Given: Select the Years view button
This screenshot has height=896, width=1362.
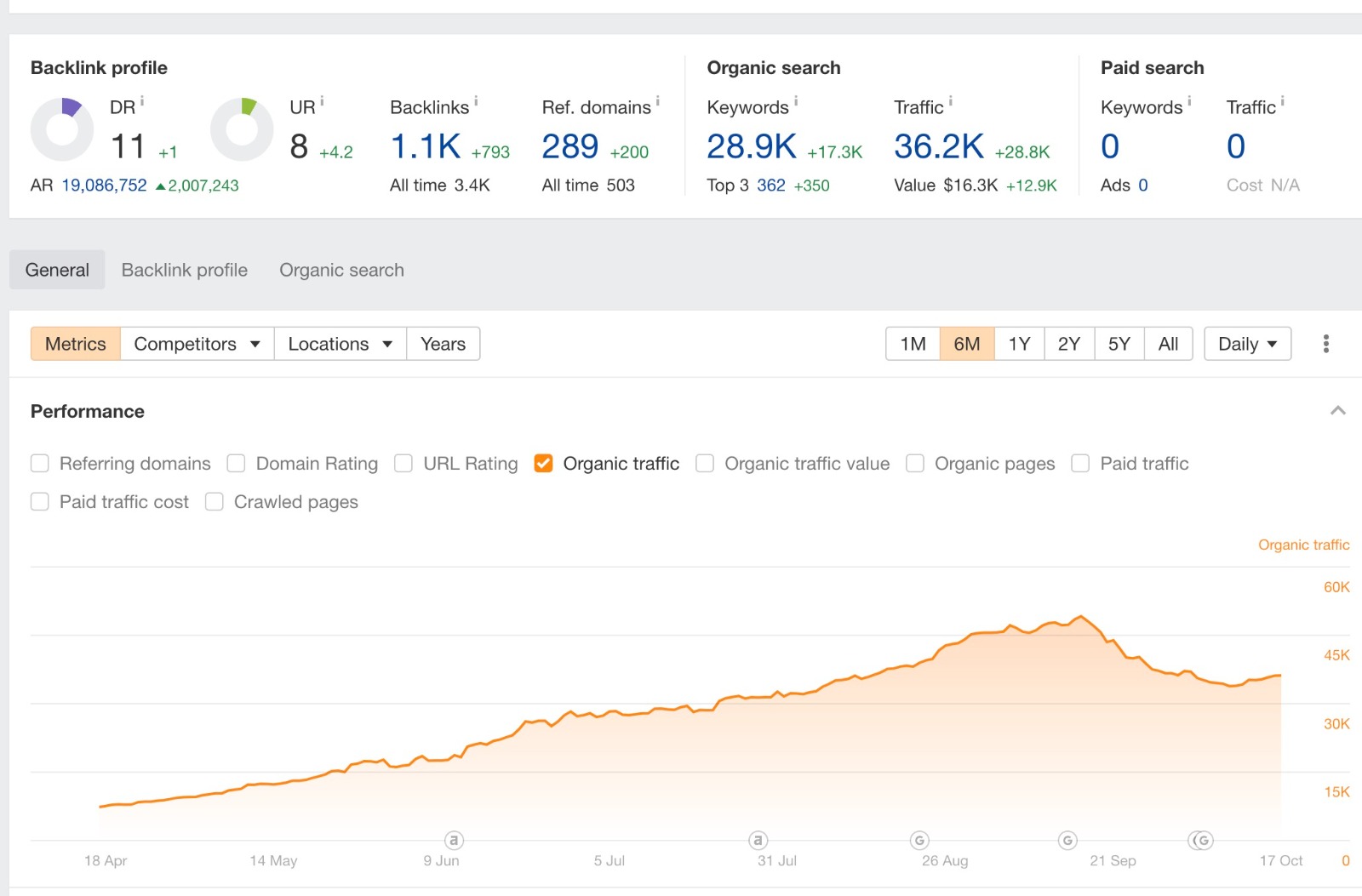Looking at the screenshot, I should (443, 344).
